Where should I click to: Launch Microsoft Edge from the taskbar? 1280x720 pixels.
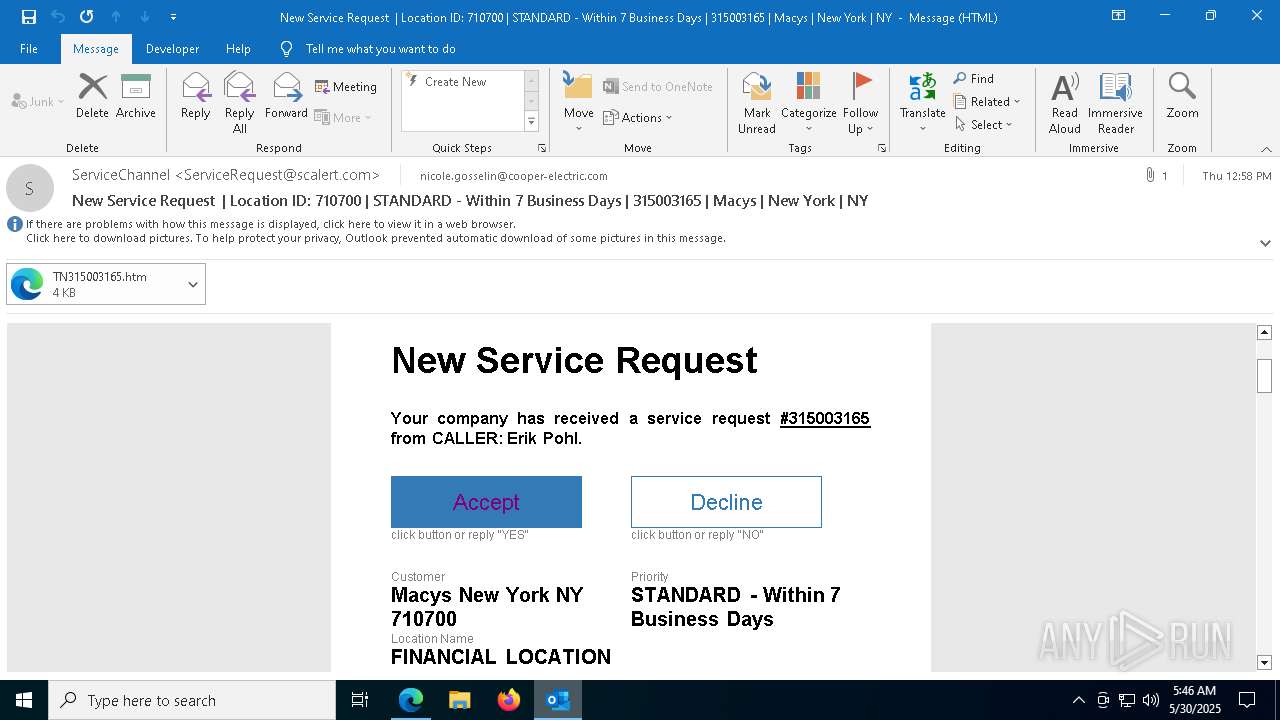tap(411, 700)
